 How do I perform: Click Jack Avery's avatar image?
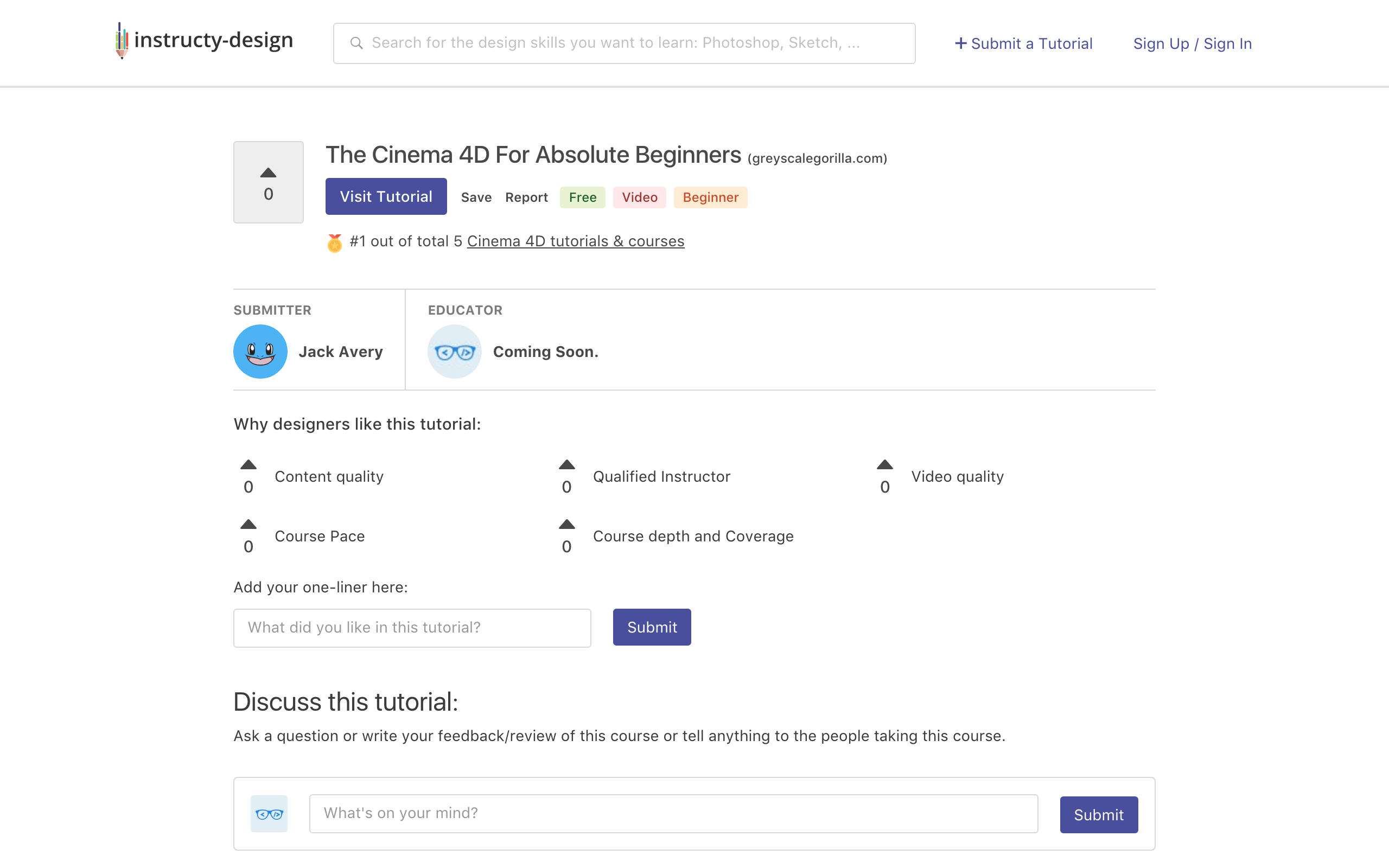point(260,352)
